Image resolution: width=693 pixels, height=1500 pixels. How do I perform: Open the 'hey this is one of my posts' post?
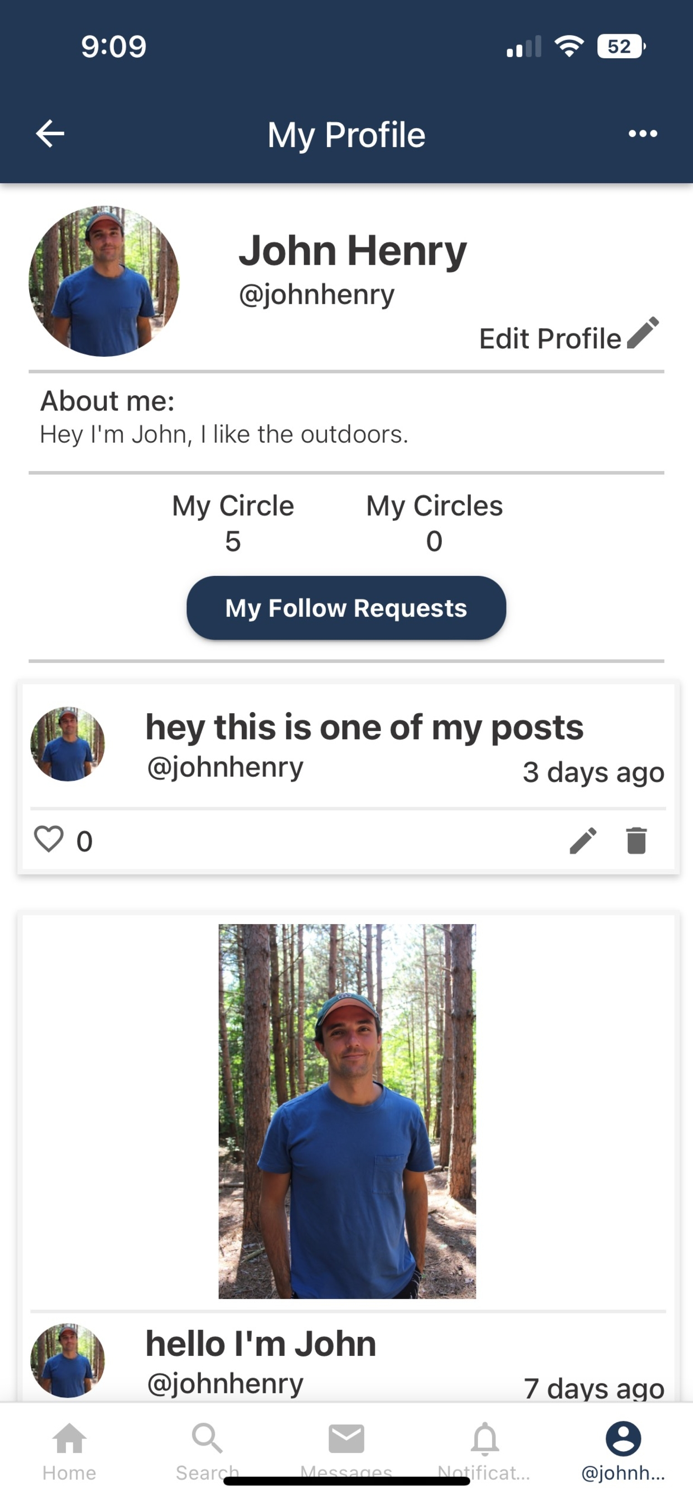364,728
